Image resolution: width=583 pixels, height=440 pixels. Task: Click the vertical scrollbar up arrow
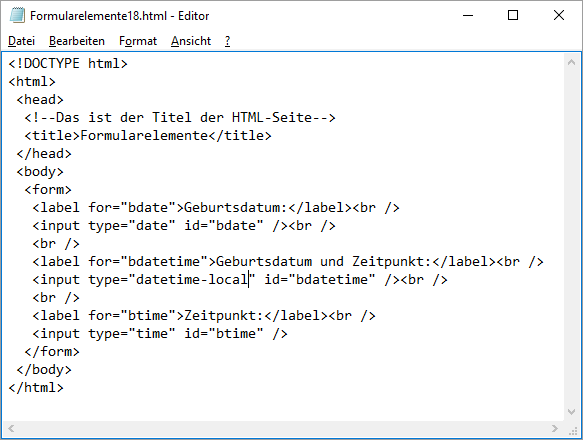coord(571,62)
